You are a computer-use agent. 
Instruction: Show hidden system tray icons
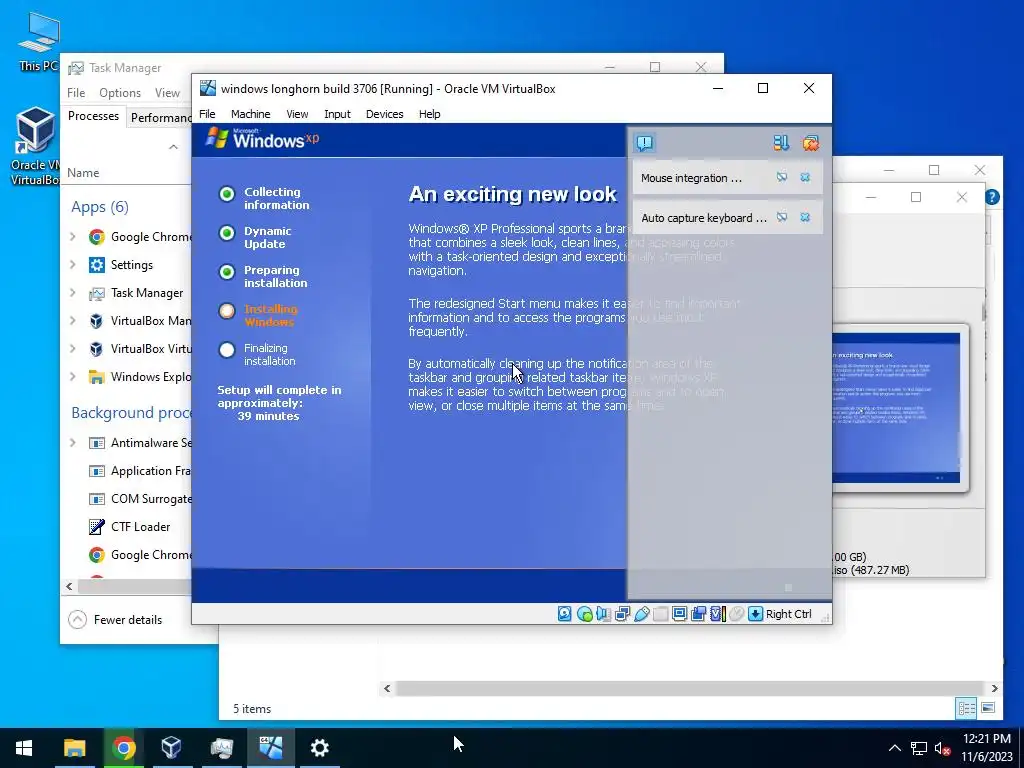click(x=895, y=748)
